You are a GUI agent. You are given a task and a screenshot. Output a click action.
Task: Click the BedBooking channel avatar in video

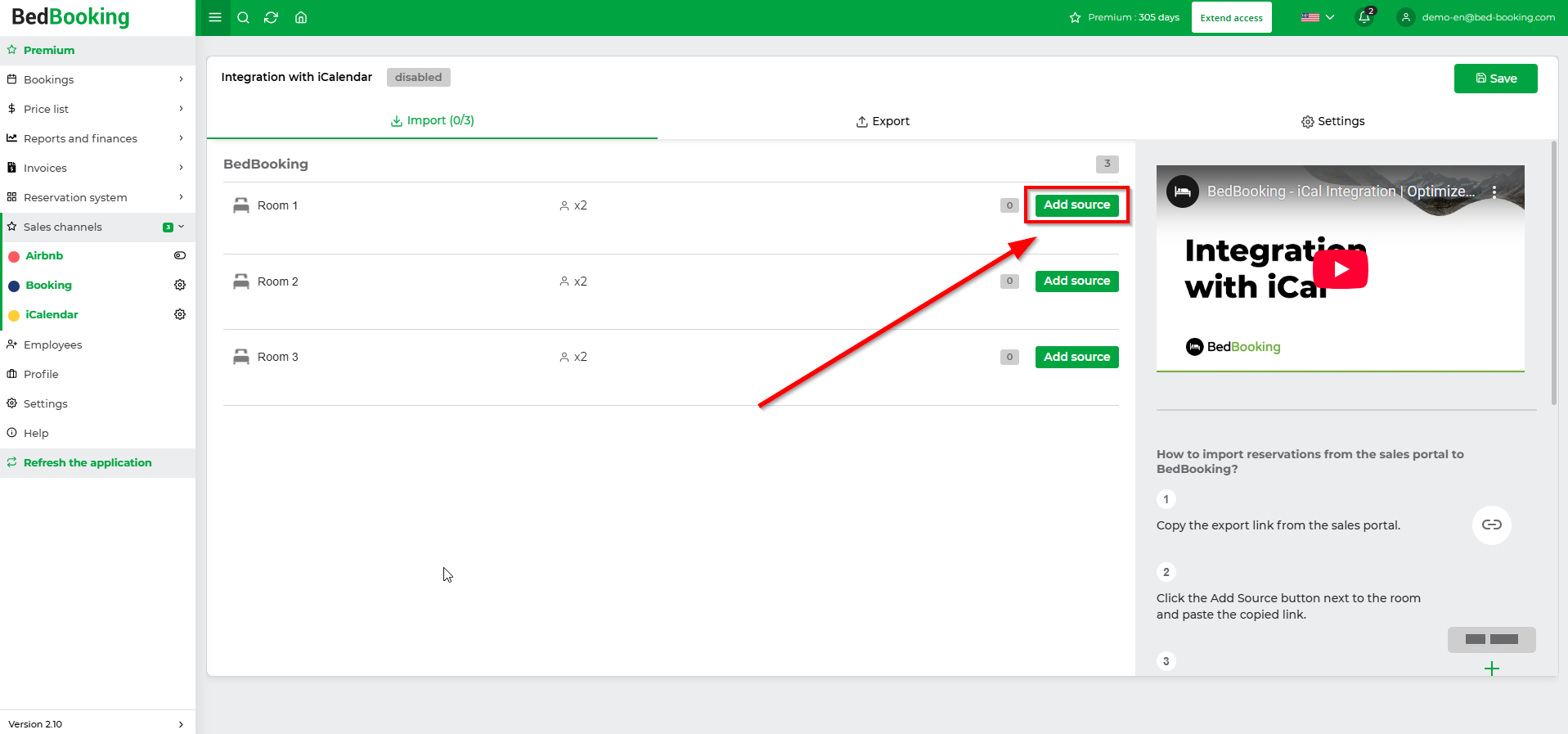[x=1183, y=191]
